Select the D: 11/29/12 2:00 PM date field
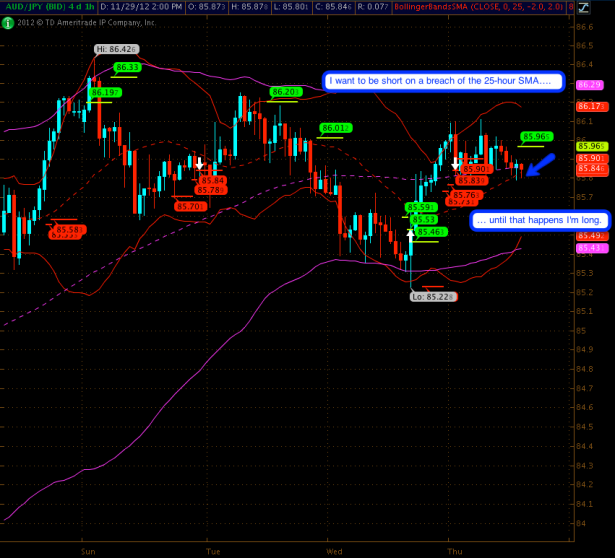This screenshot has height=558, width=615. [141, 7]
